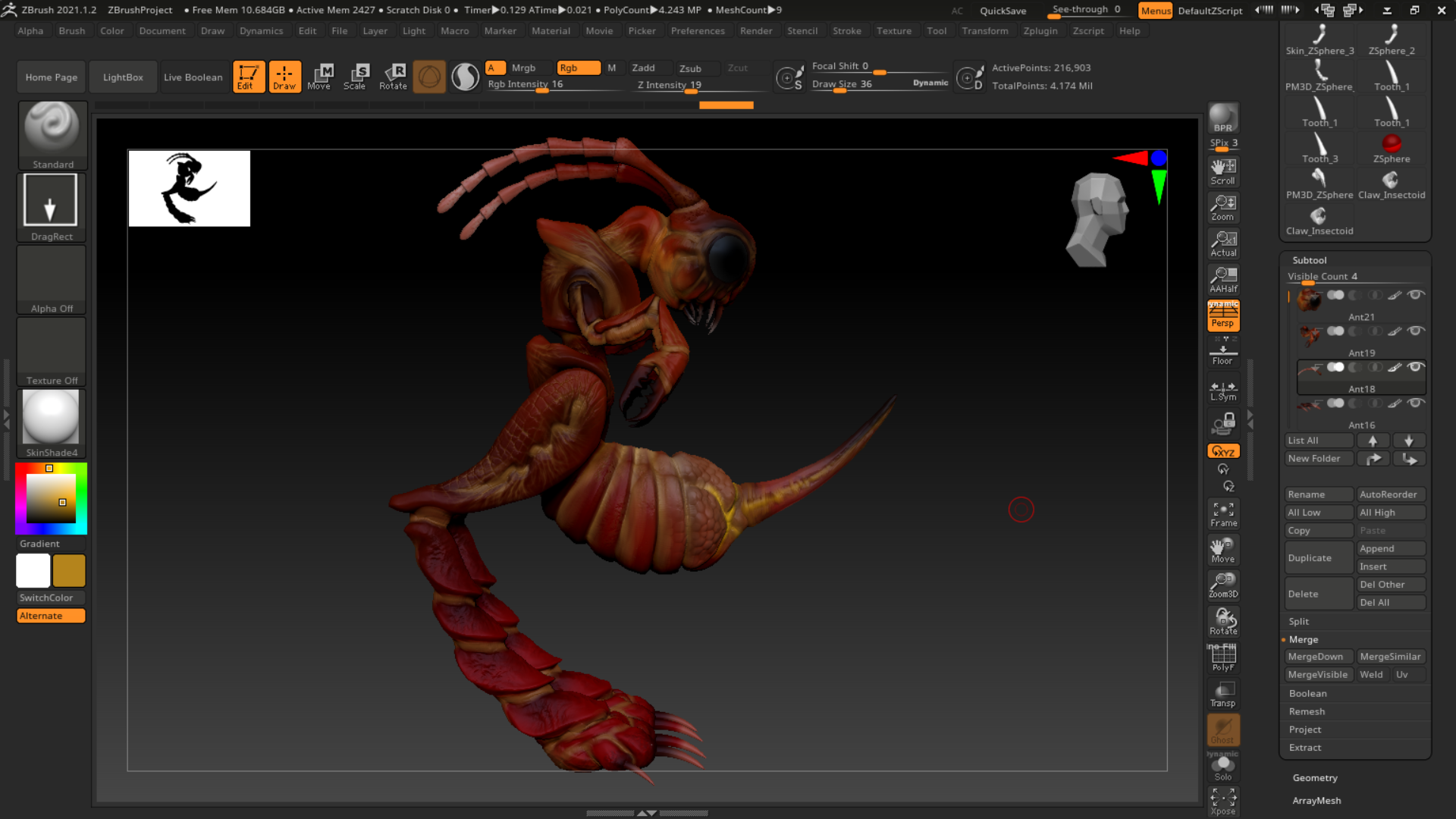The height and width of the screenshot is (819, 1456).
Task: Collapse the Merge section
Action: pyautogui.click(x=1304, y=639)
